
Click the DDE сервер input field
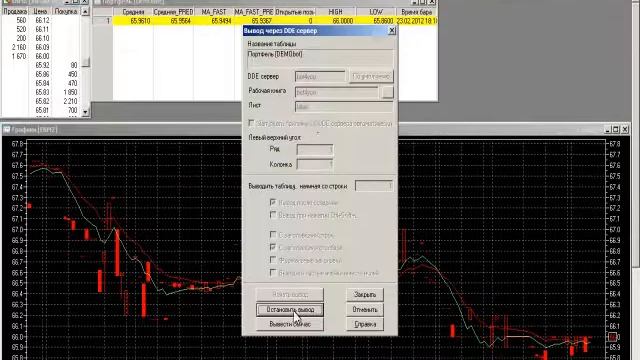point(320,76)
